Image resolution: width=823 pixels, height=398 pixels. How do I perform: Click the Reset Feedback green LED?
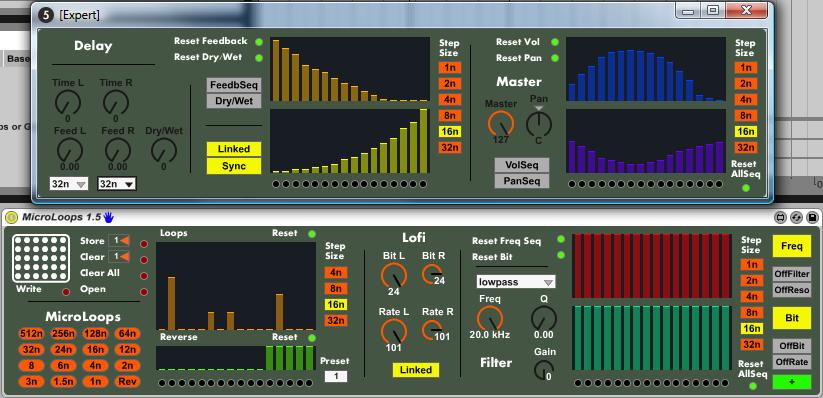pos(259,41)
